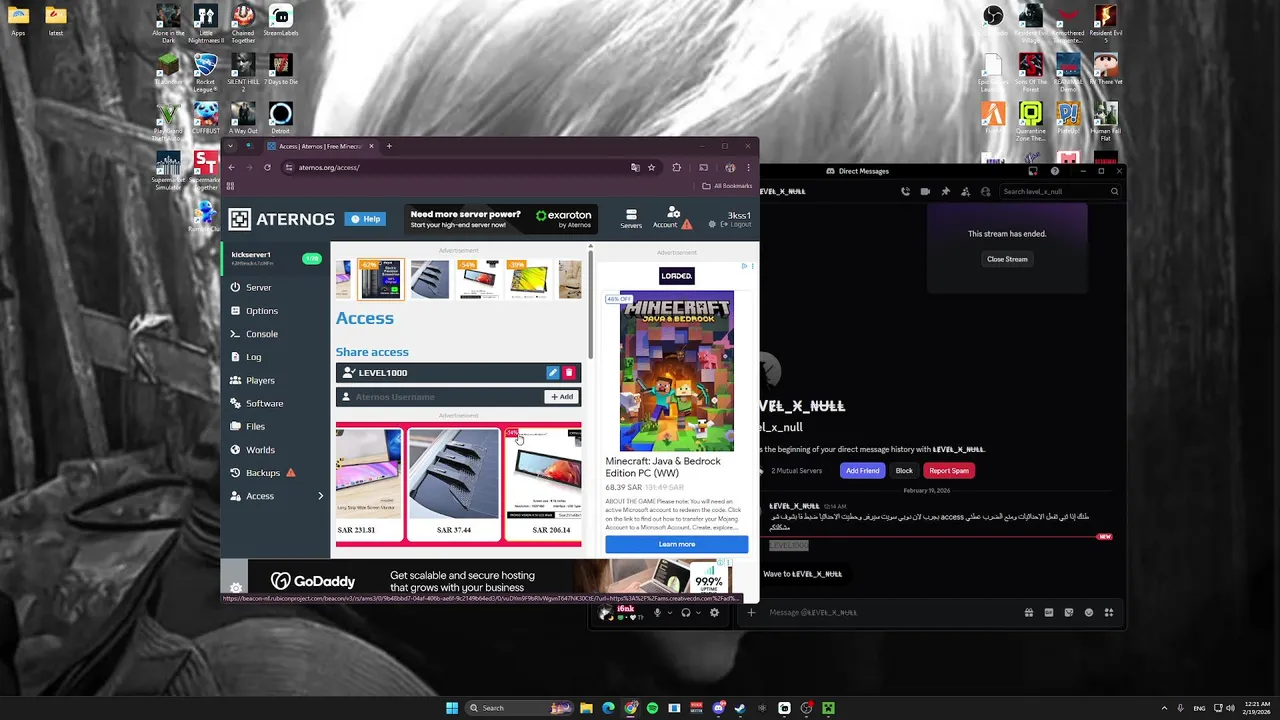The width and height of the screenshot is (1280, 720).
Task: Open Discord headphone output options arrow
Action: click(x=697, y=613)
